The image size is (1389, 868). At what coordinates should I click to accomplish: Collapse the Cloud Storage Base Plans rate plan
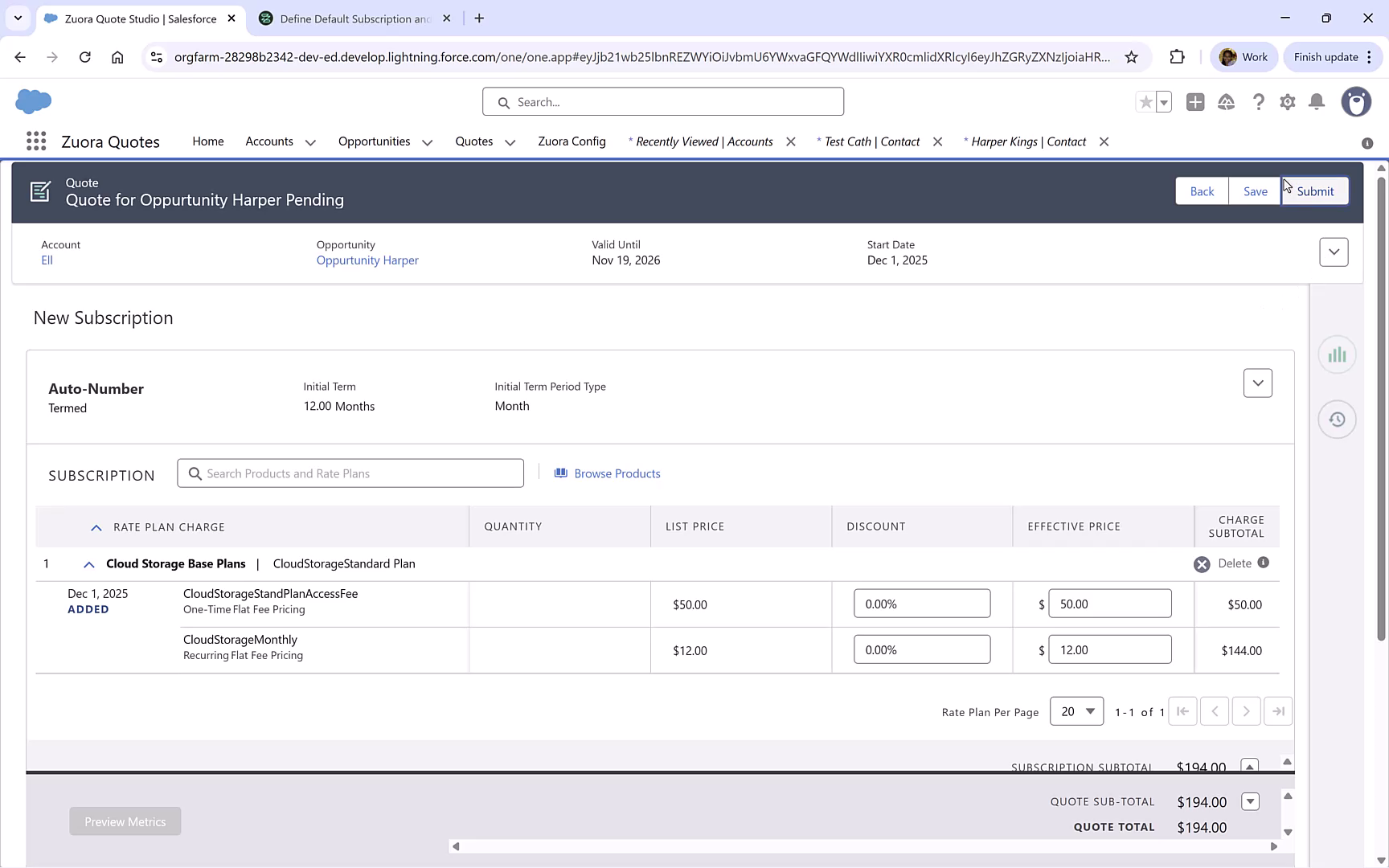pos(88,563)
